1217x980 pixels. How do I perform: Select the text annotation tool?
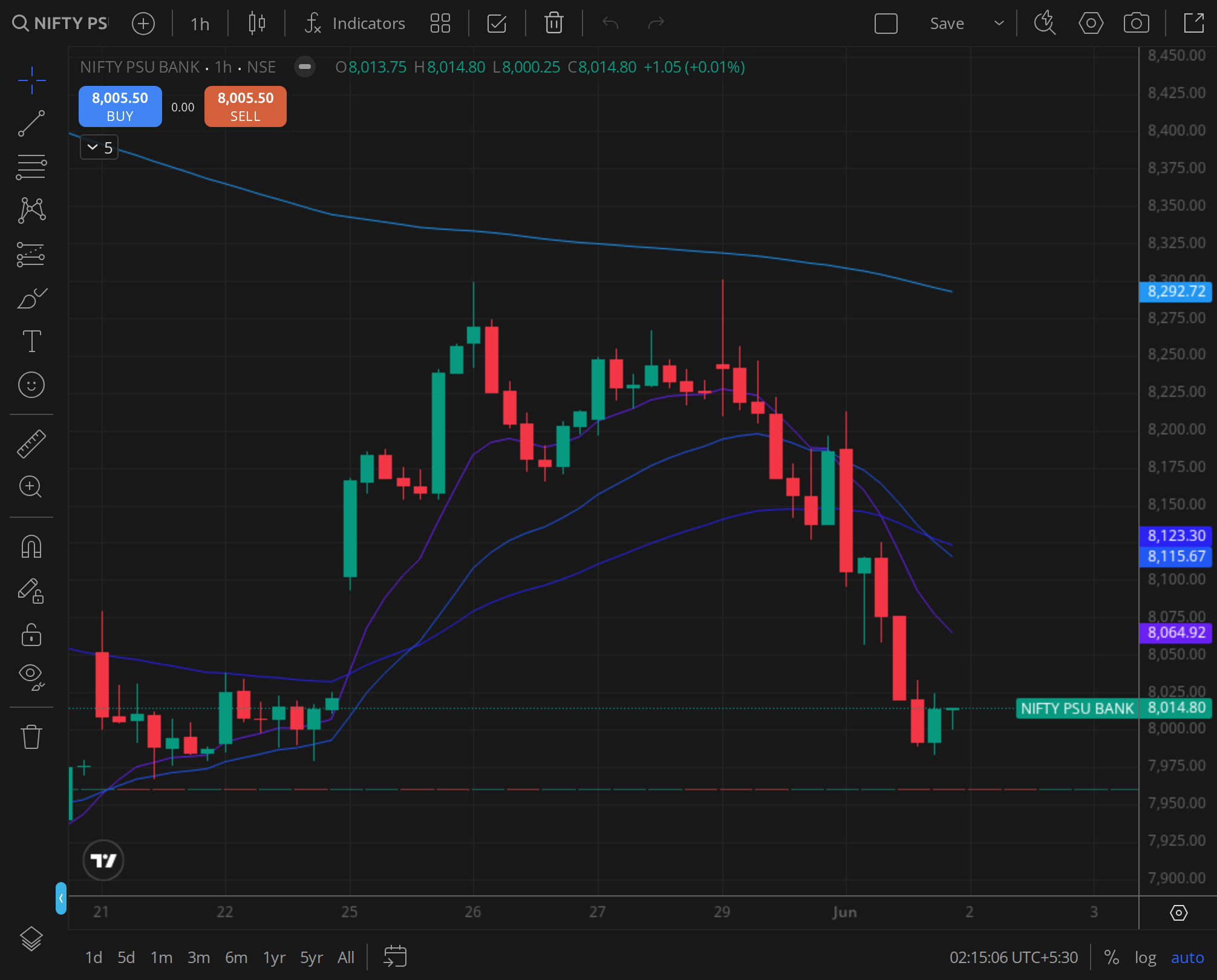tap(31, 341)
